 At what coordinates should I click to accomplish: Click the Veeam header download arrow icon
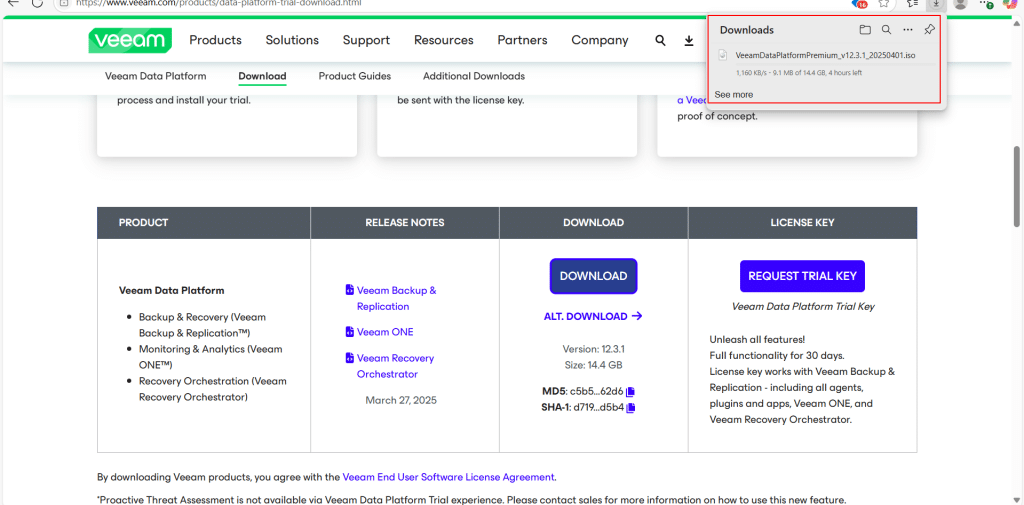point(688,41)
